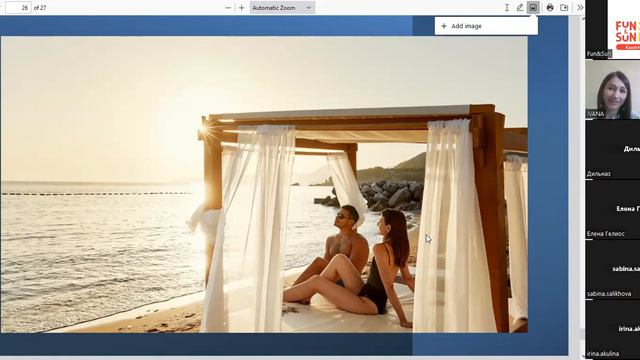Open the tools menu double-chevron
The height and width of the screenshot is (360, 640).
pyautogui.click(x=580, y=8)
